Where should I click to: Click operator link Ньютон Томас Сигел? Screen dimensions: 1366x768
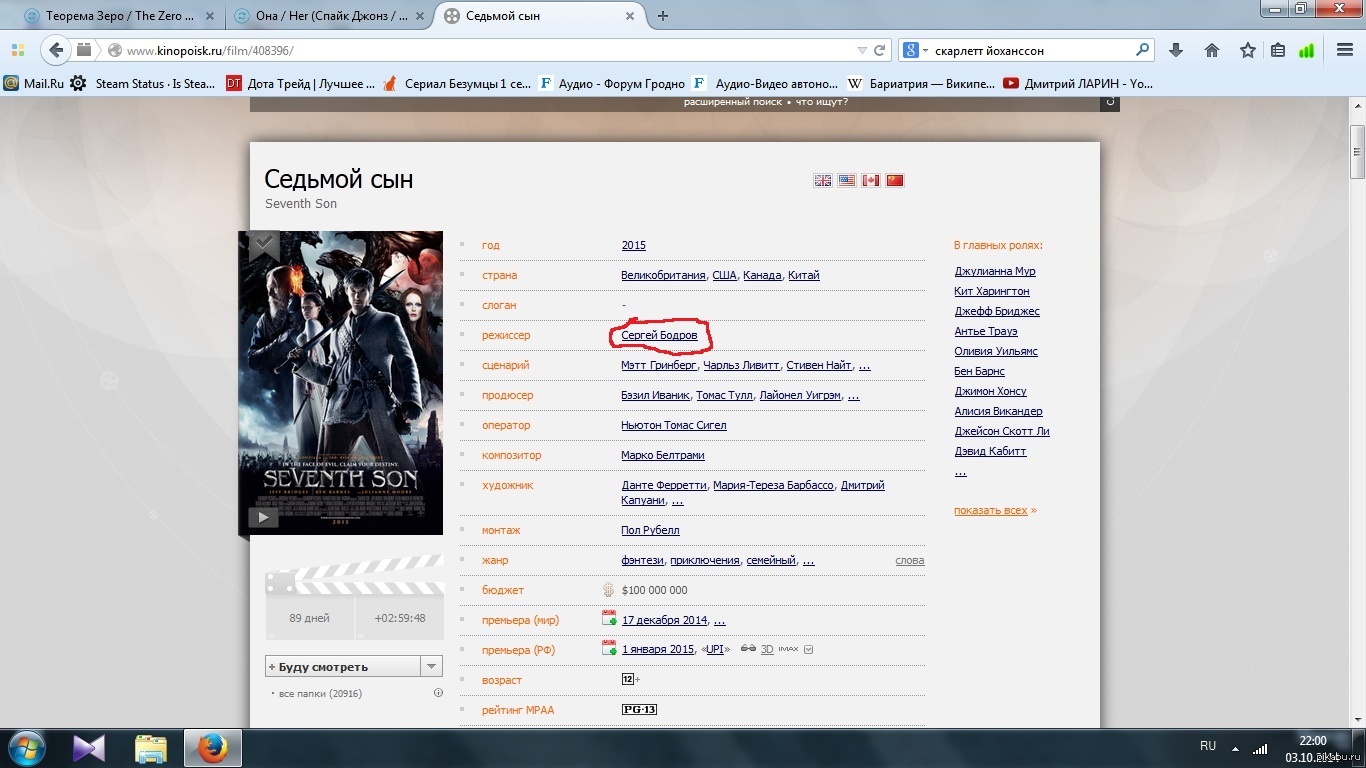tap(674, 425)
